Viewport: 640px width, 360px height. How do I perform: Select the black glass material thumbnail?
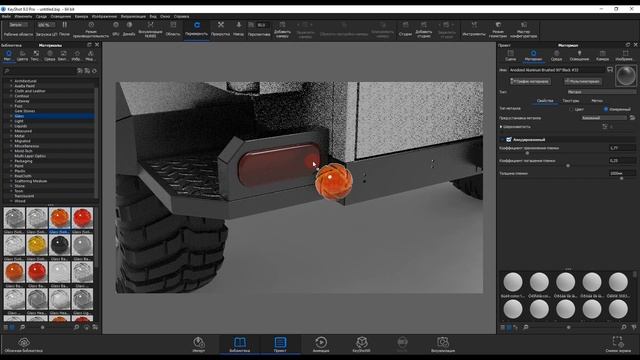60,245
